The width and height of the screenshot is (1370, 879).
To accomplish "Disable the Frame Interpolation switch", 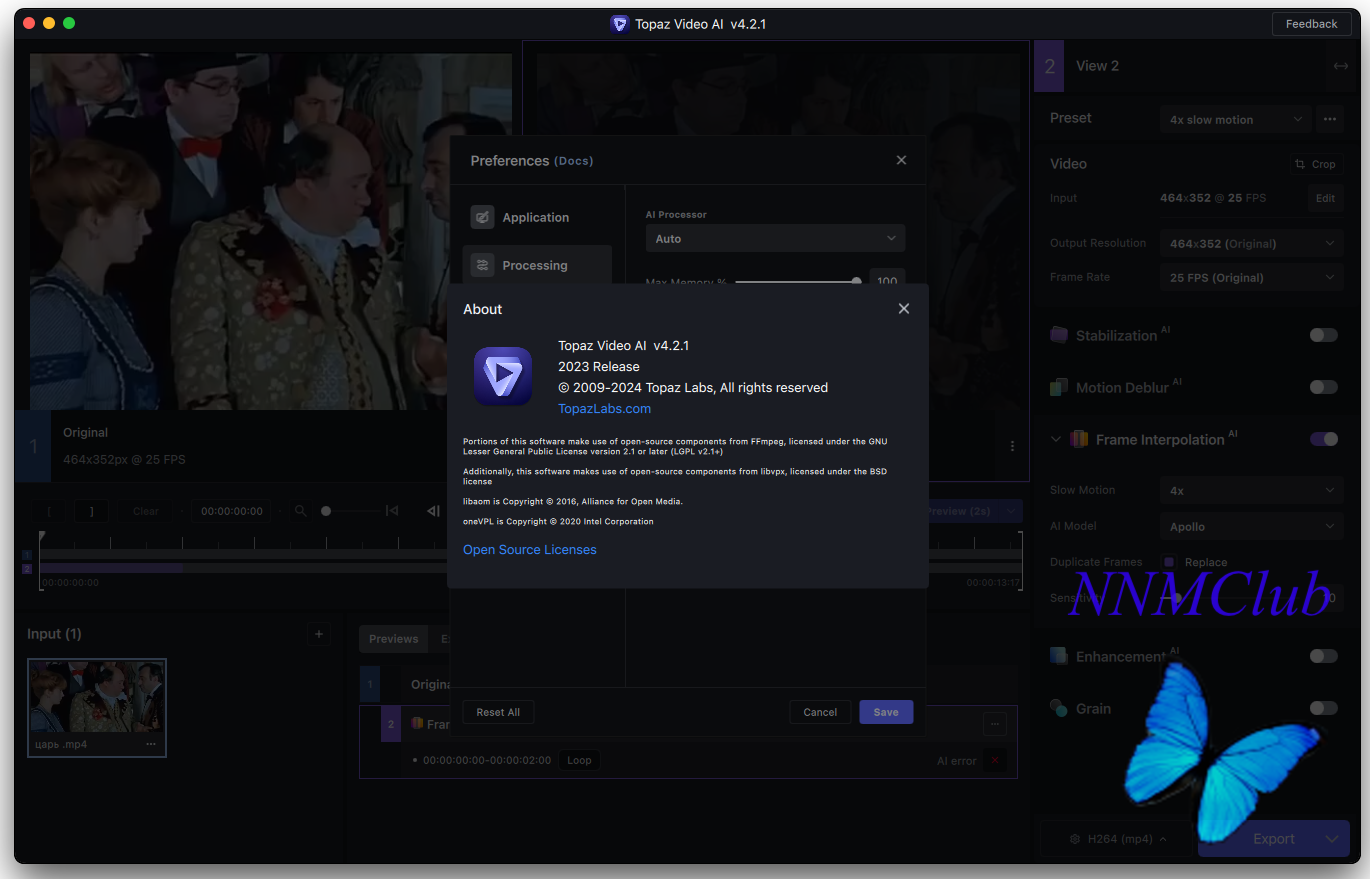I will [x=1323, y=439].
